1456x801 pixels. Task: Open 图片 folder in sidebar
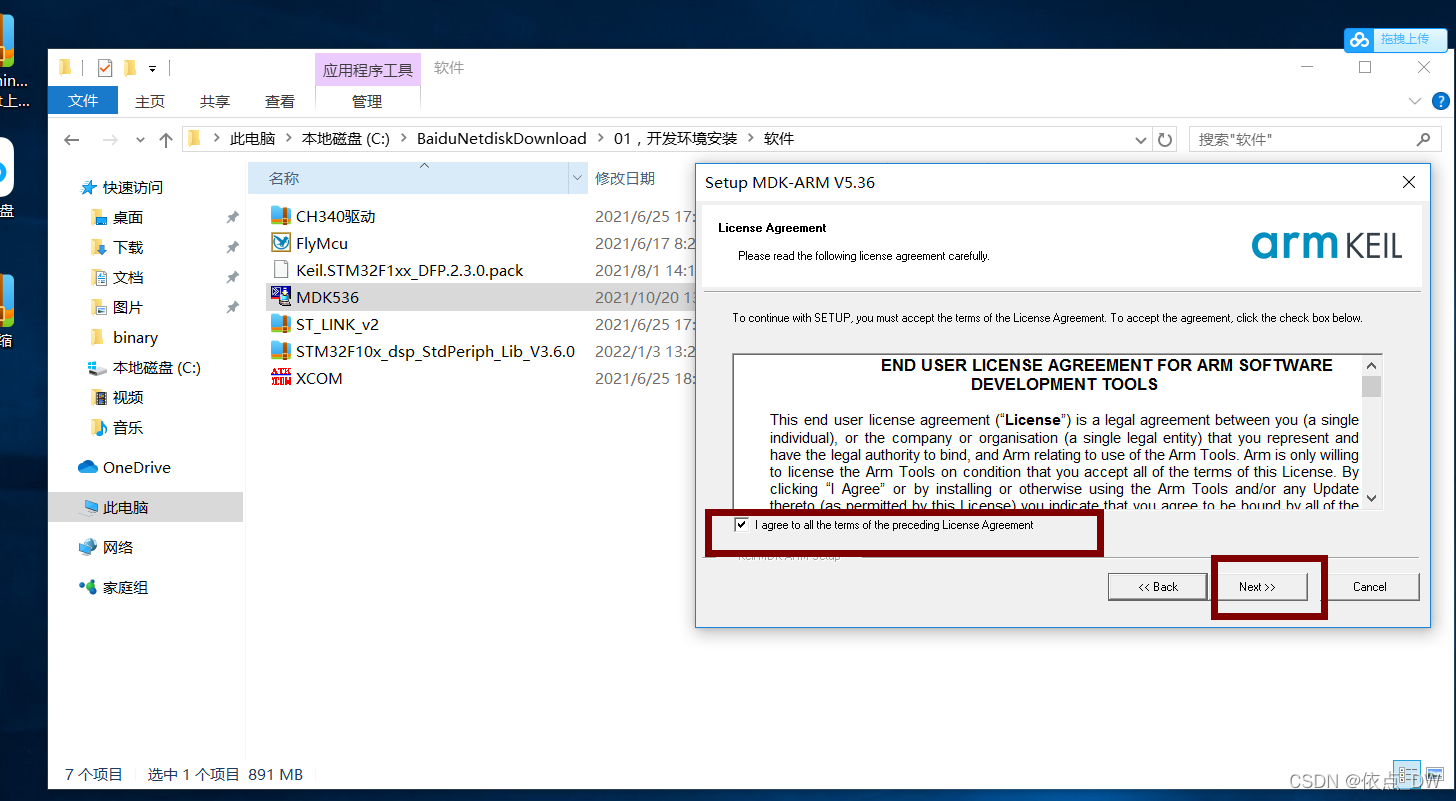pos(127,307)
